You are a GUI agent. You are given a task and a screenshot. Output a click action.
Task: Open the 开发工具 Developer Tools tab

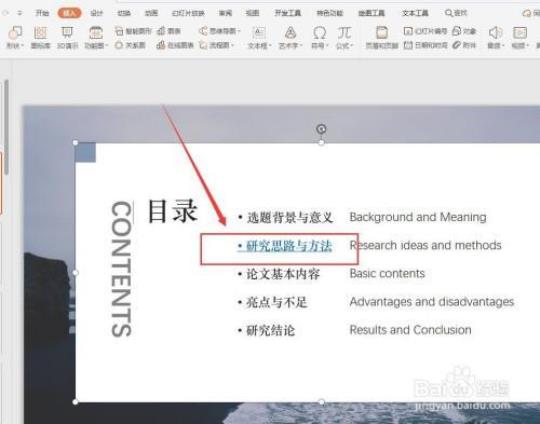click(x=288, y=13)
